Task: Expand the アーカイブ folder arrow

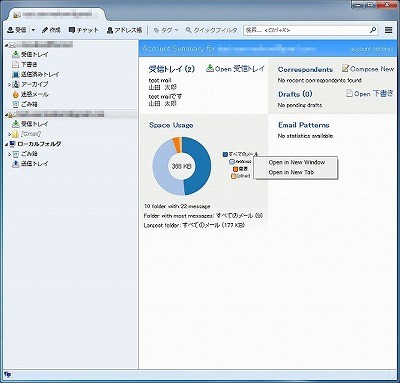Action: coord(9,85)
